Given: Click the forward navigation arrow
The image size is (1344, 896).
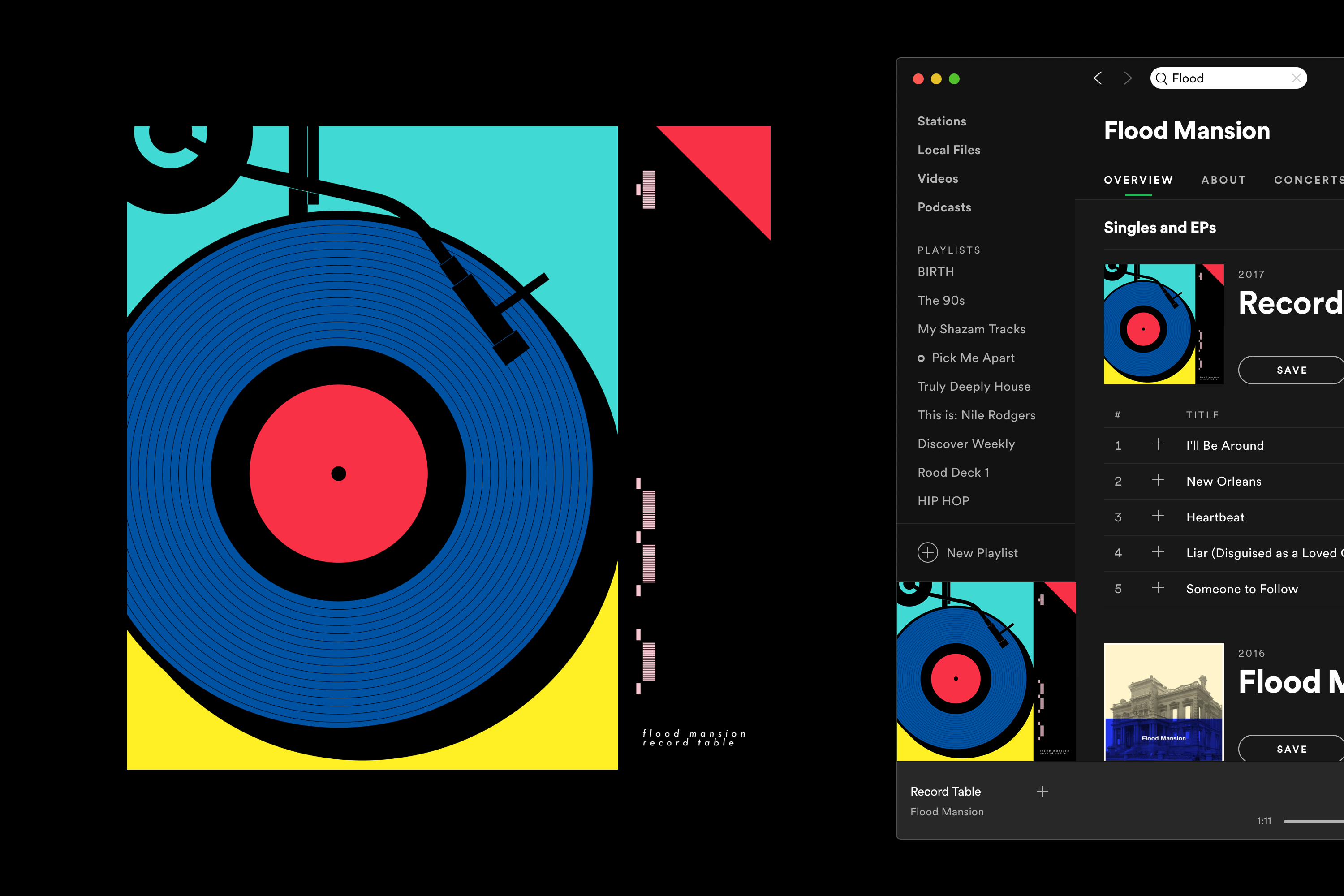Looking at the screenshot, I should [1128, 78].
